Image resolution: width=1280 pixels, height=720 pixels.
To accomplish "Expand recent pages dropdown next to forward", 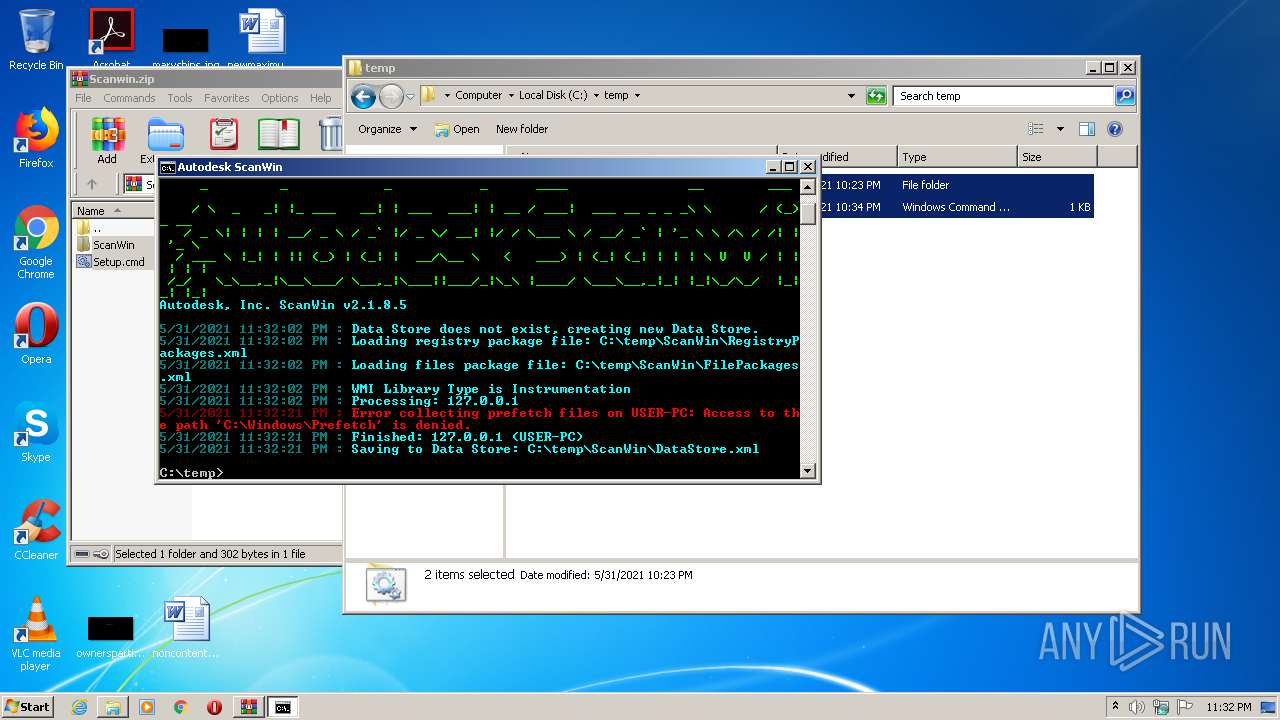I will click(x=410, y=96).
